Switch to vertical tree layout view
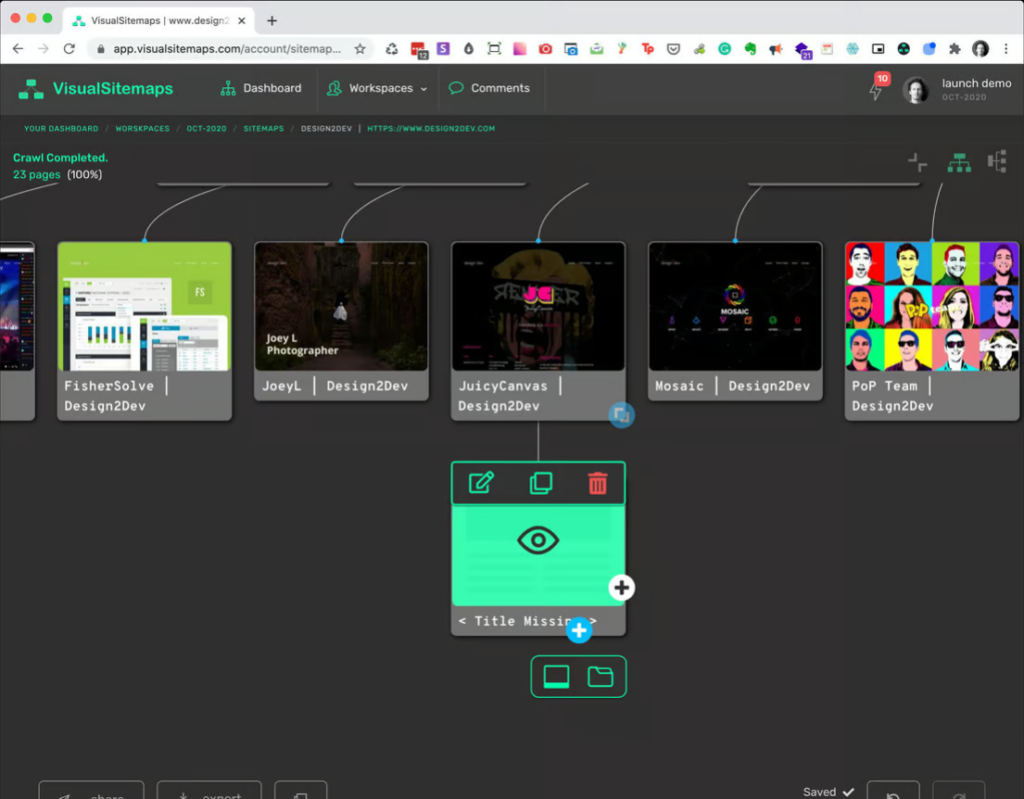 click(959, 162)
